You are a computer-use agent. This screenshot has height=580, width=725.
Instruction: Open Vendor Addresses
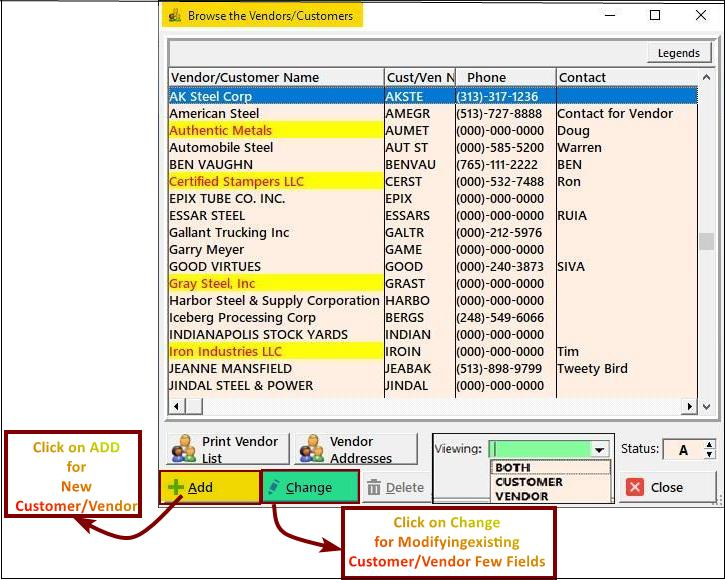[x=356, y=449]
